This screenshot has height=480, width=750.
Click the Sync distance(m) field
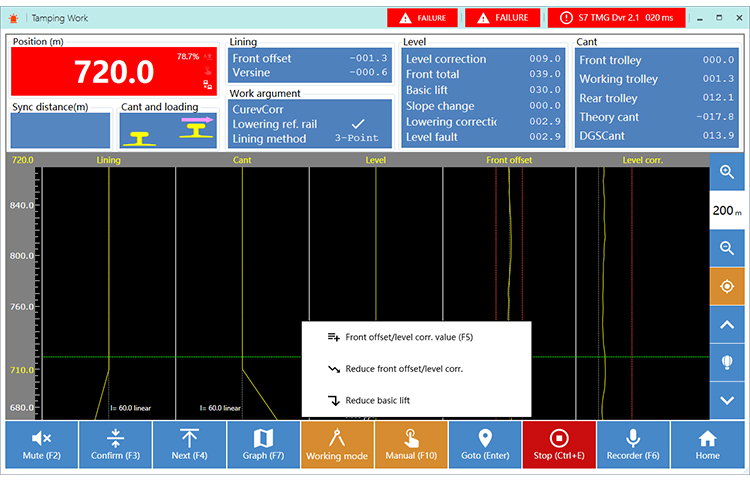tap(60, 131)
